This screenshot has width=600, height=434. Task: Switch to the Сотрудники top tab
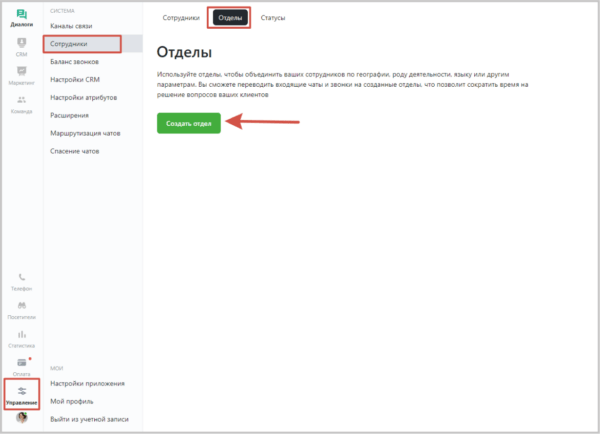pos(181,18)
